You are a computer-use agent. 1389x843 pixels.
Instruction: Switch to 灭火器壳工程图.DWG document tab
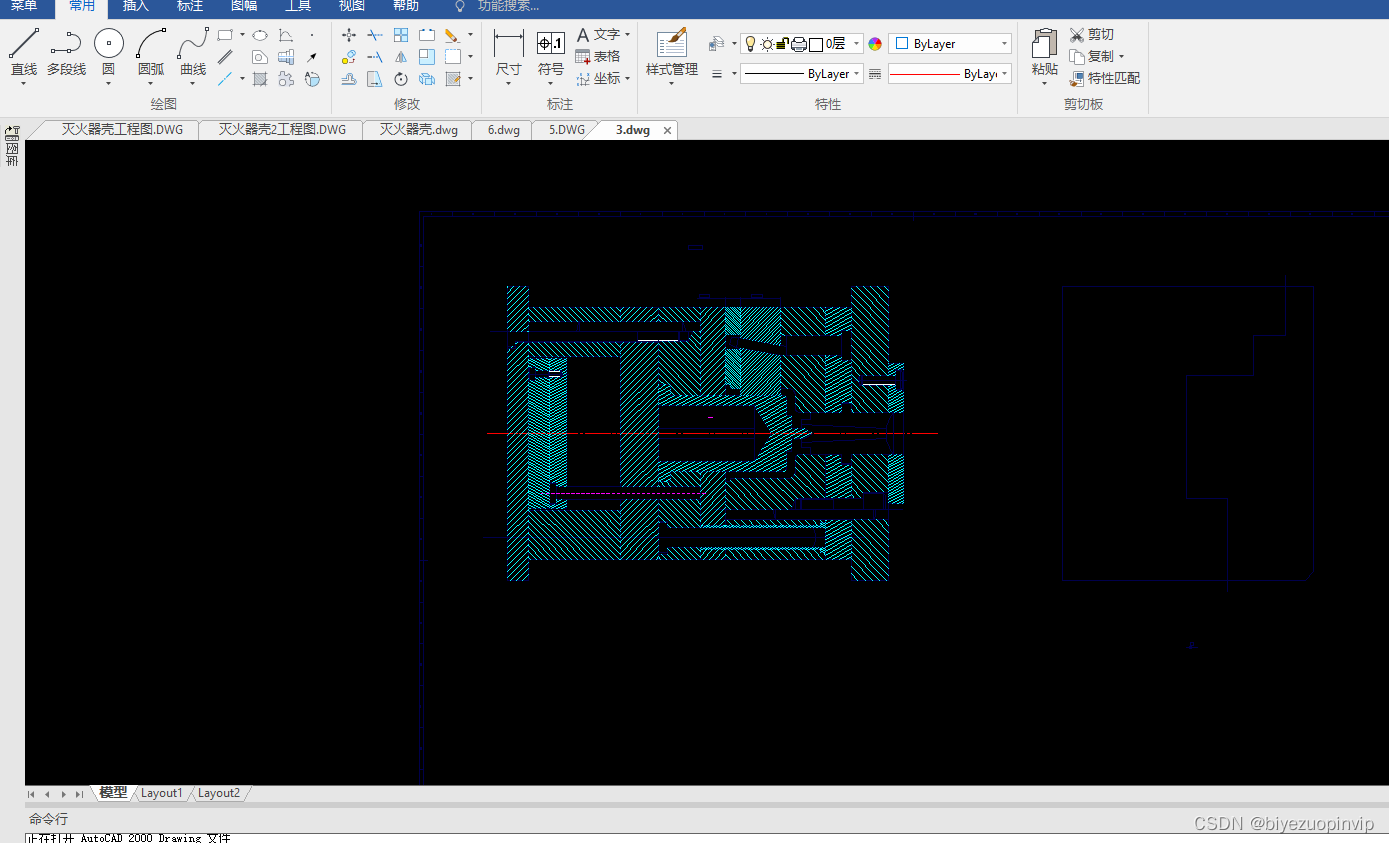click(122, 130)
